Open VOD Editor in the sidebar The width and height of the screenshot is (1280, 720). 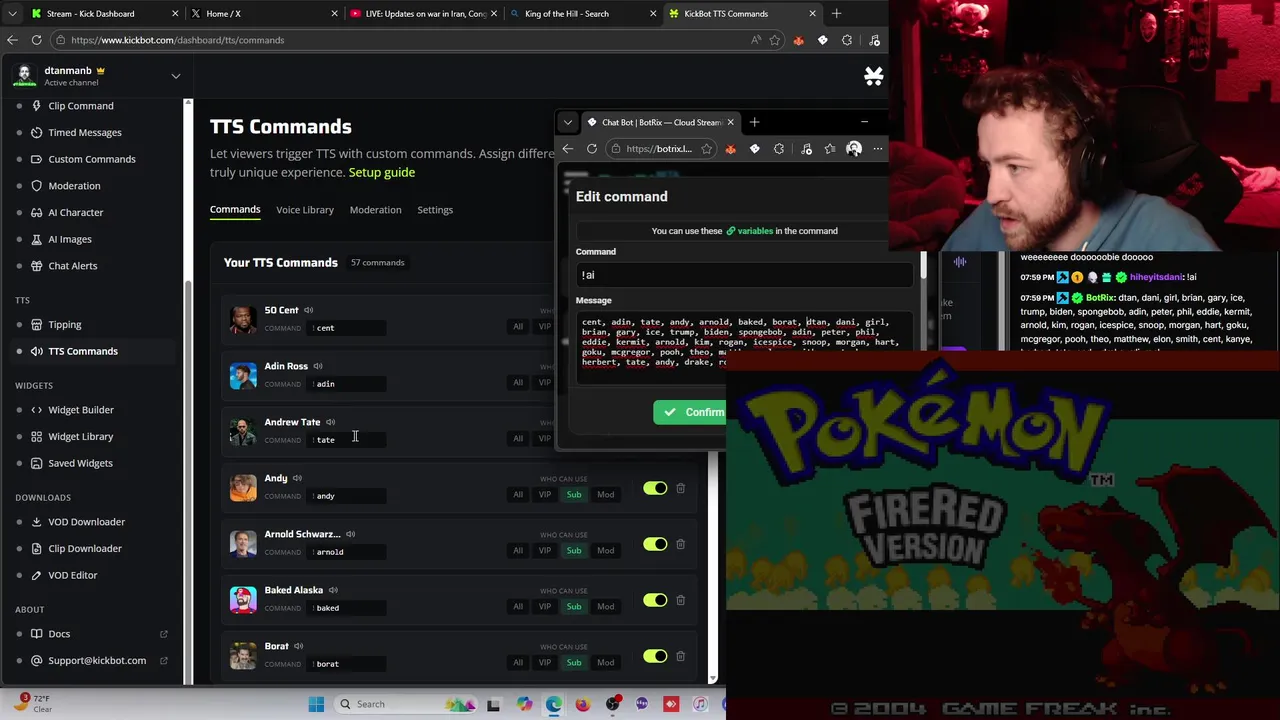[x=72, y=575]
